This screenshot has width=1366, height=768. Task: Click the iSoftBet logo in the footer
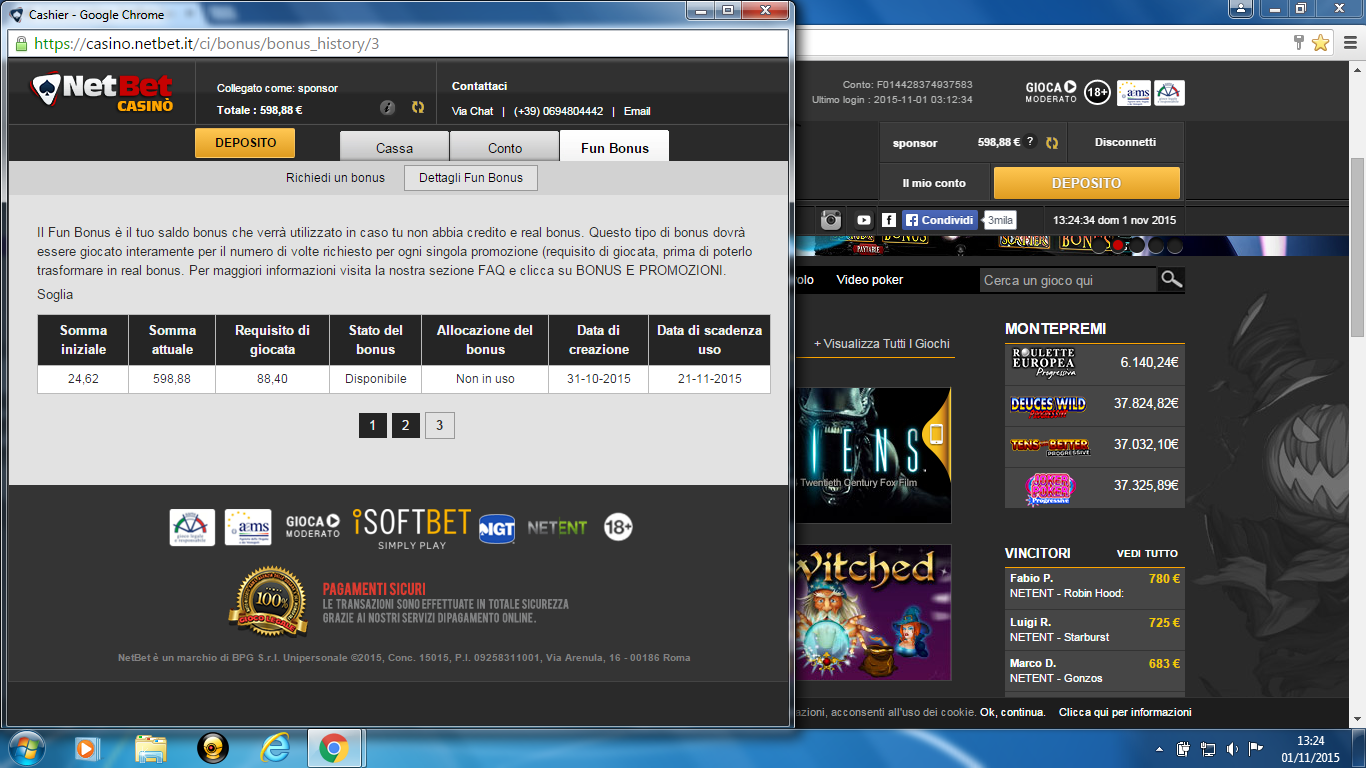coord(412,528)
